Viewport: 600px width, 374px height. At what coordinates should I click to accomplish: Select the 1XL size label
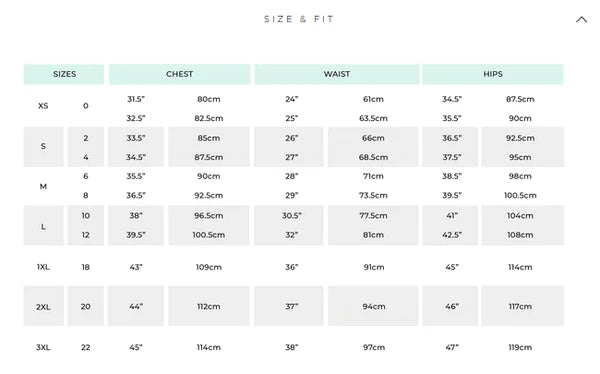[x=43, y=267]
